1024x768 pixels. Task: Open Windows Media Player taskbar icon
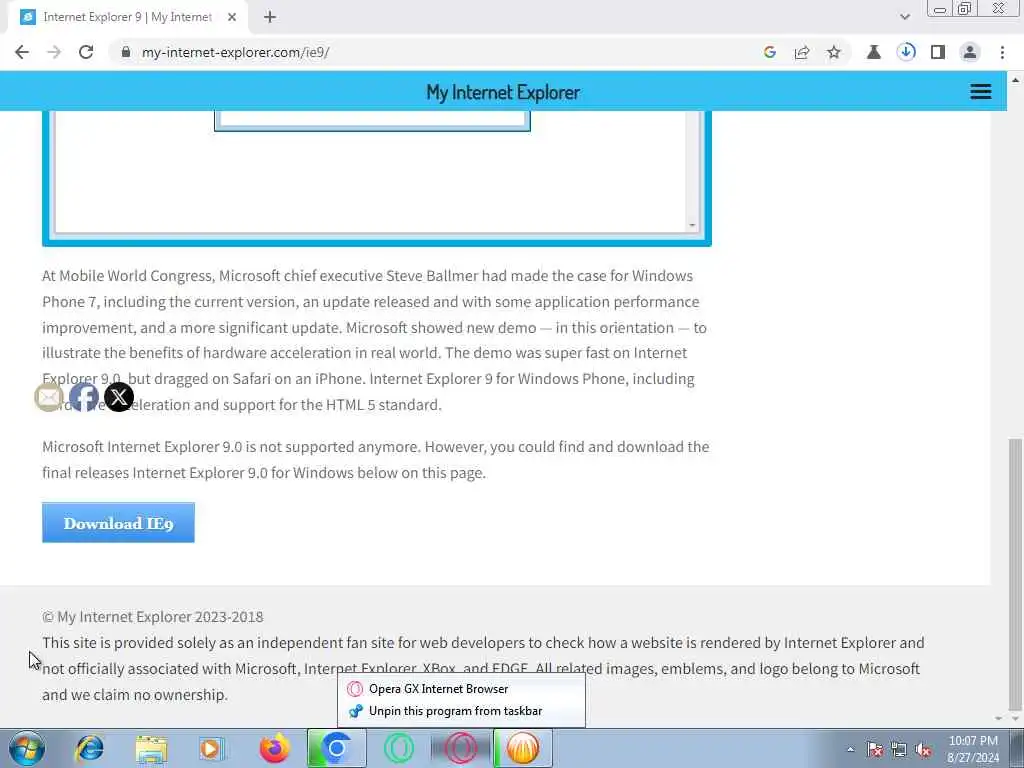coord(212,748)
